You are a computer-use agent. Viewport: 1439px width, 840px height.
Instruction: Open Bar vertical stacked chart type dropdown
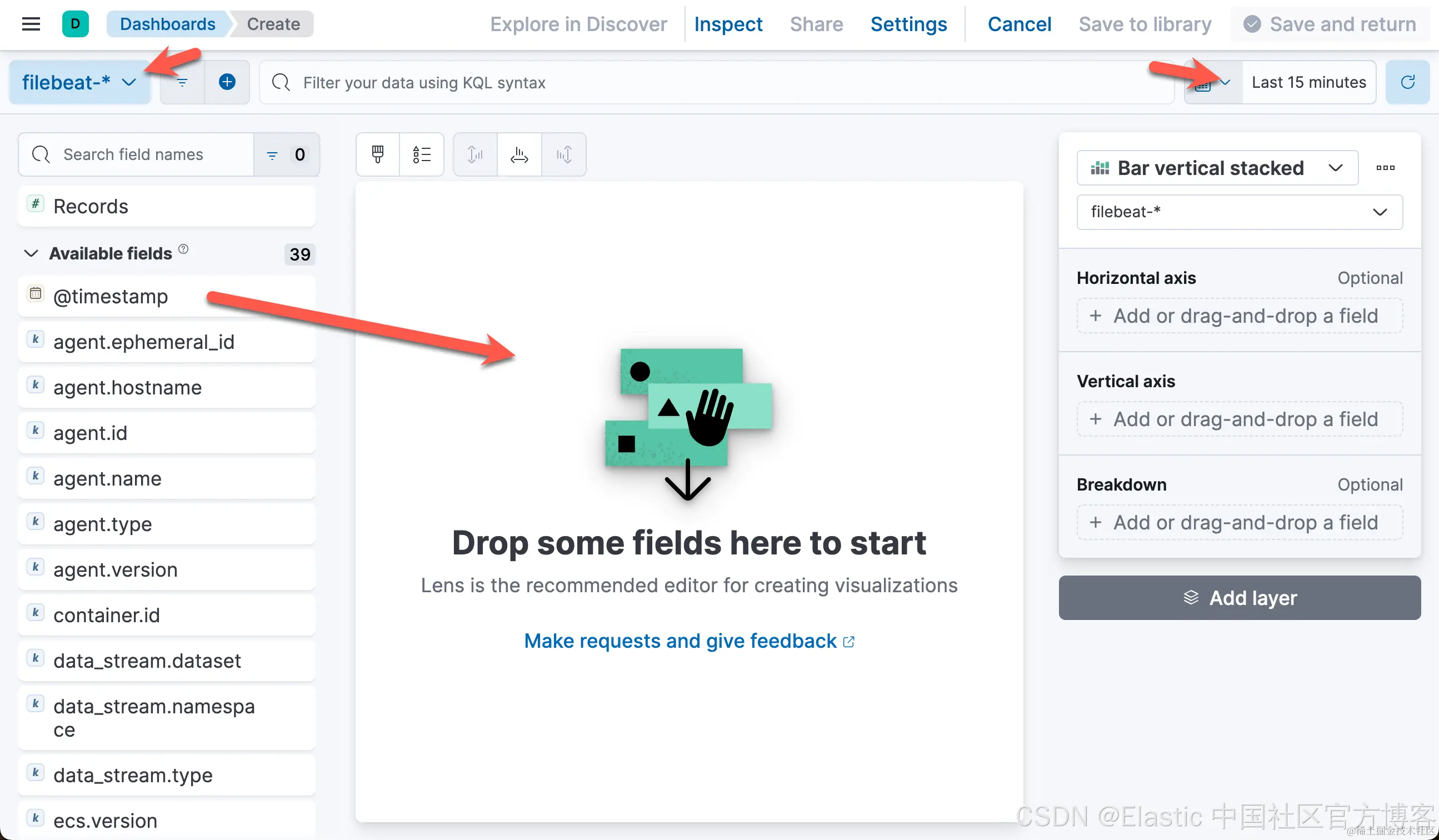click(x=1216, y=168)
